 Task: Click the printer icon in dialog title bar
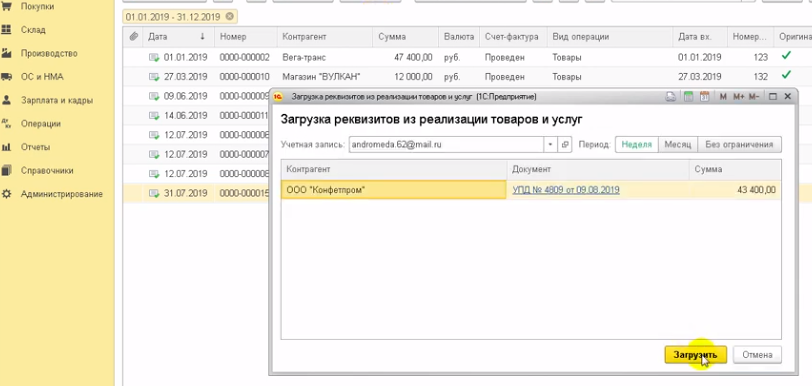[671, 96]
